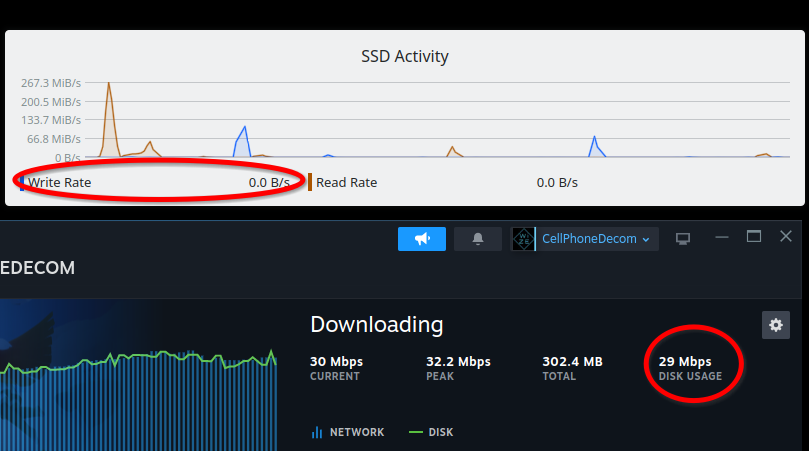Click the 29 Mbps disk usage stat
This screenshot has height=451, width=809.
click(x=685, y=361)
